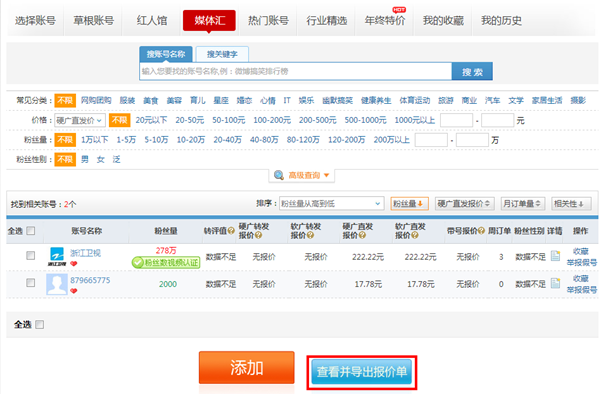Viewport: 601px width, 394px height.
Task: Filter category by 美食
Action: point(151,100)
